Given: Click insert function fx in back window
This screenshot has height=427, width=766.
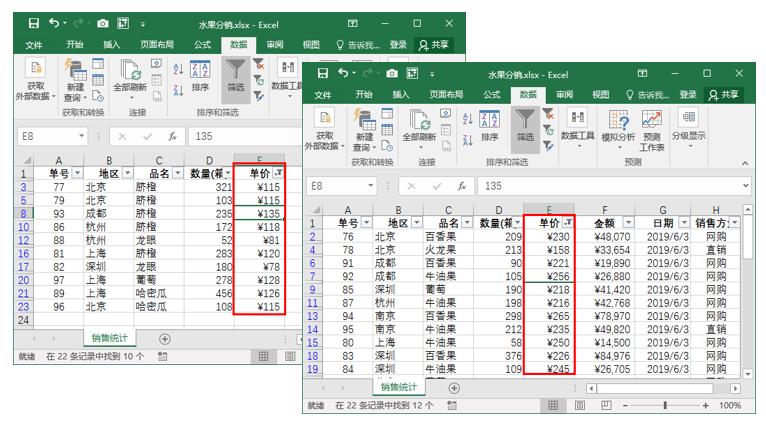Looking at the screenshot, I should coord(172,136).
